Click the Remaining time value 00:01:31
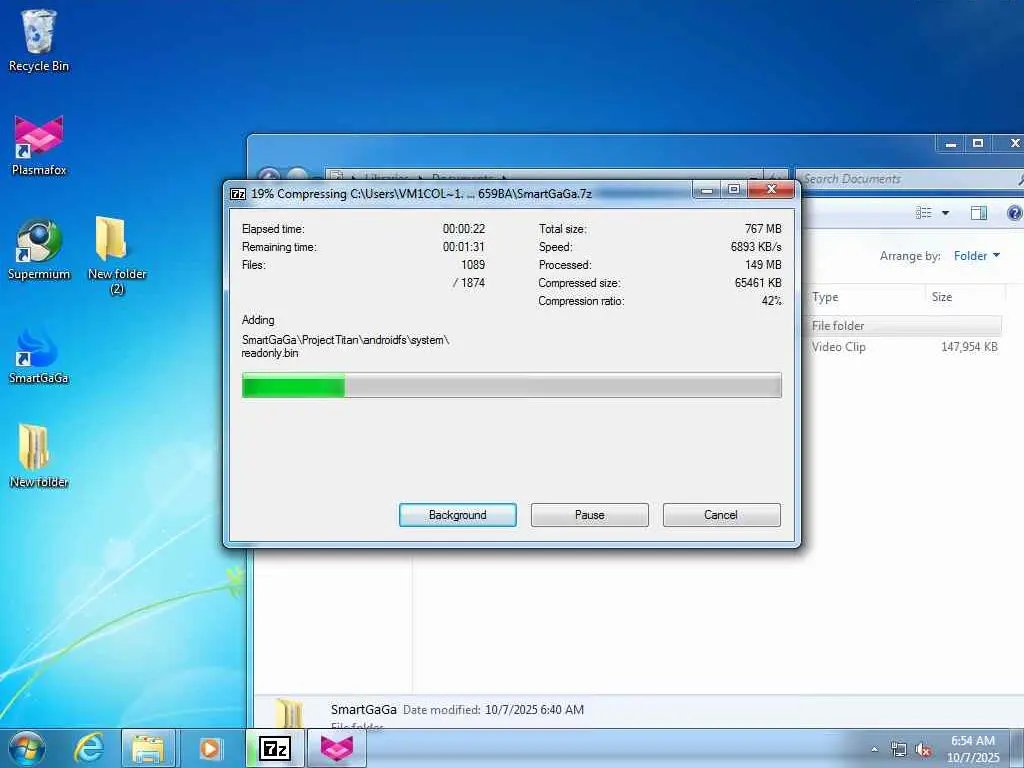The image size is (1024, 768). [464, 247]
